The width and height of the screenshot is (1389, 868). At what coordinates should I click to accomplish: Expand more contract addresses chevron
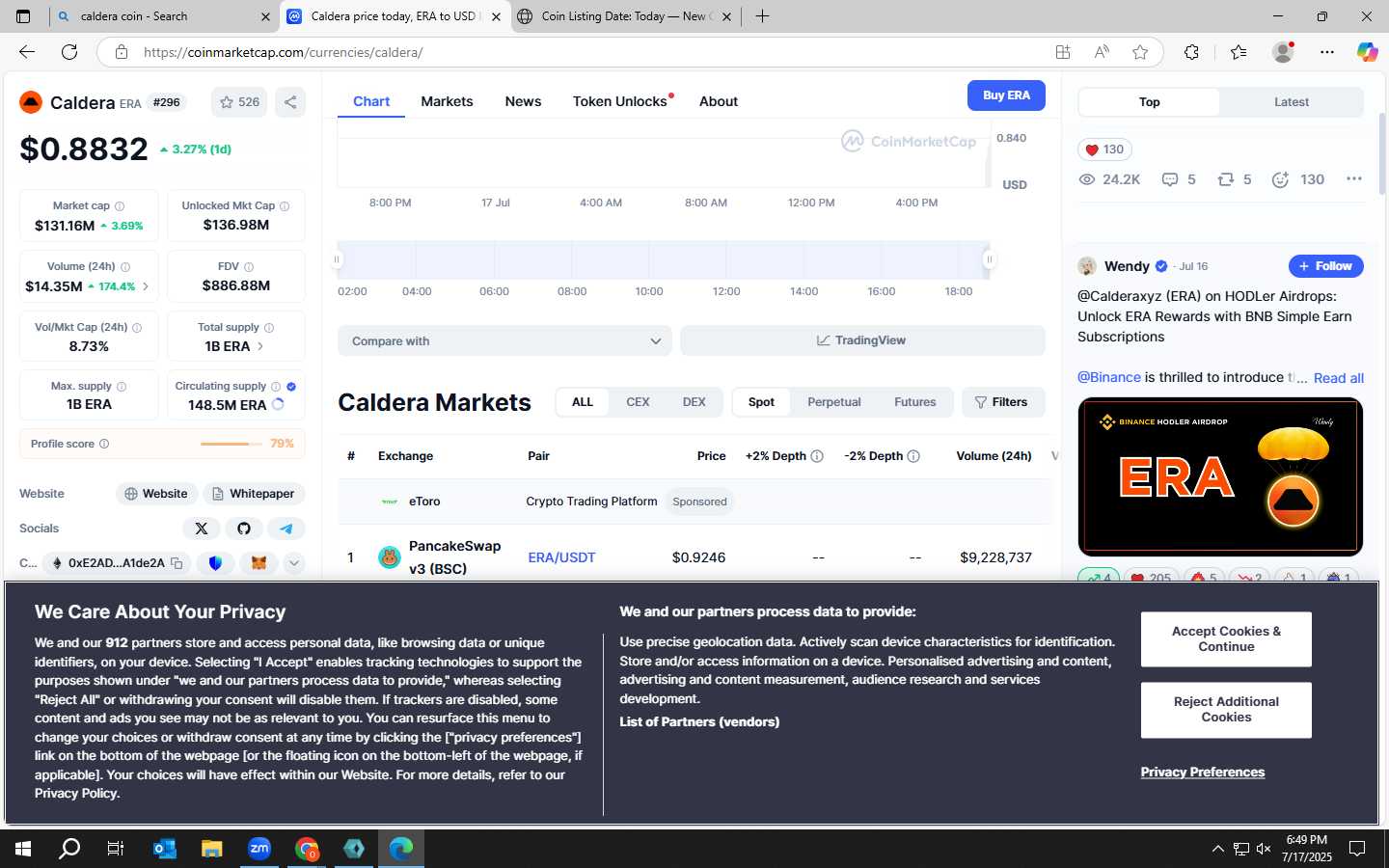tap(294, 563)
